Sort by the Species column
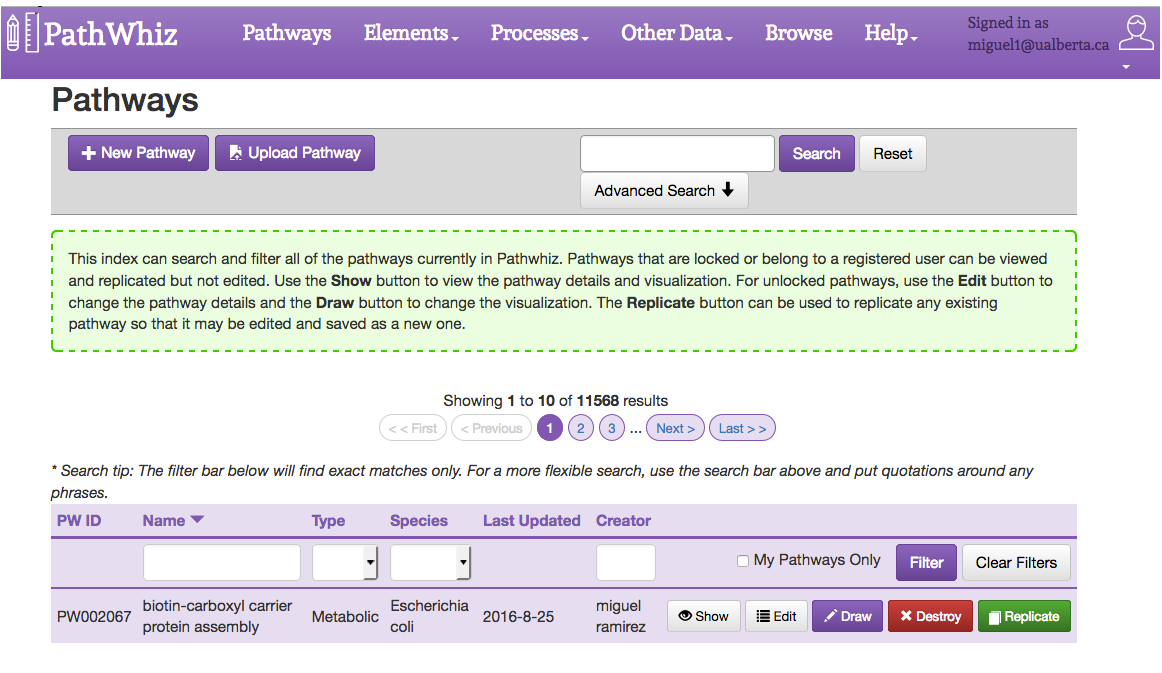Viewport: 1162px width, 673px height. coord(419,520)
